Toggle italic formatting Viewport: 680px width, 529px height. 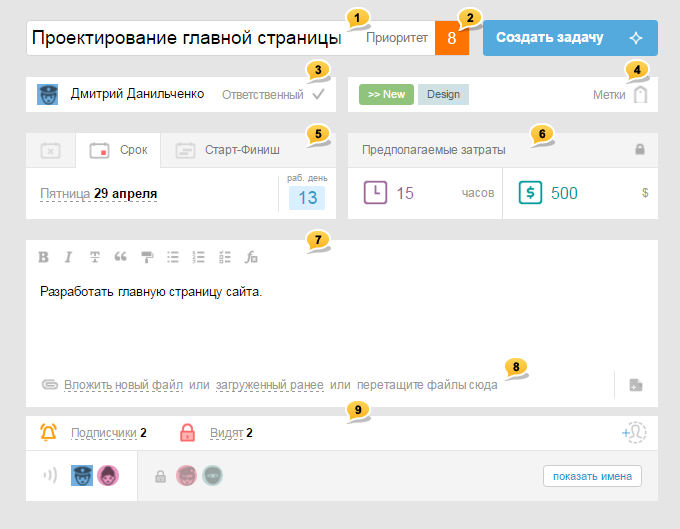click(x=68, y=257)
